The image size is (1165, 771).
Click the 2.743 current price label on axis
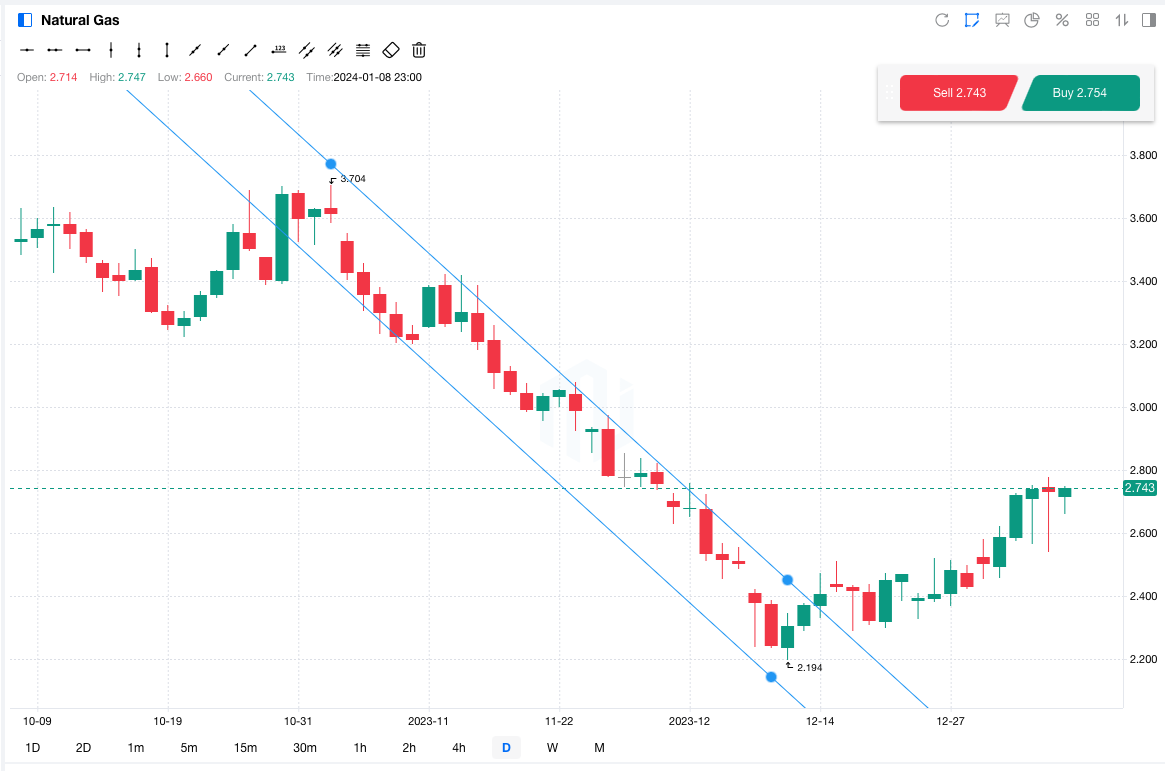[x=1140, y=488]
